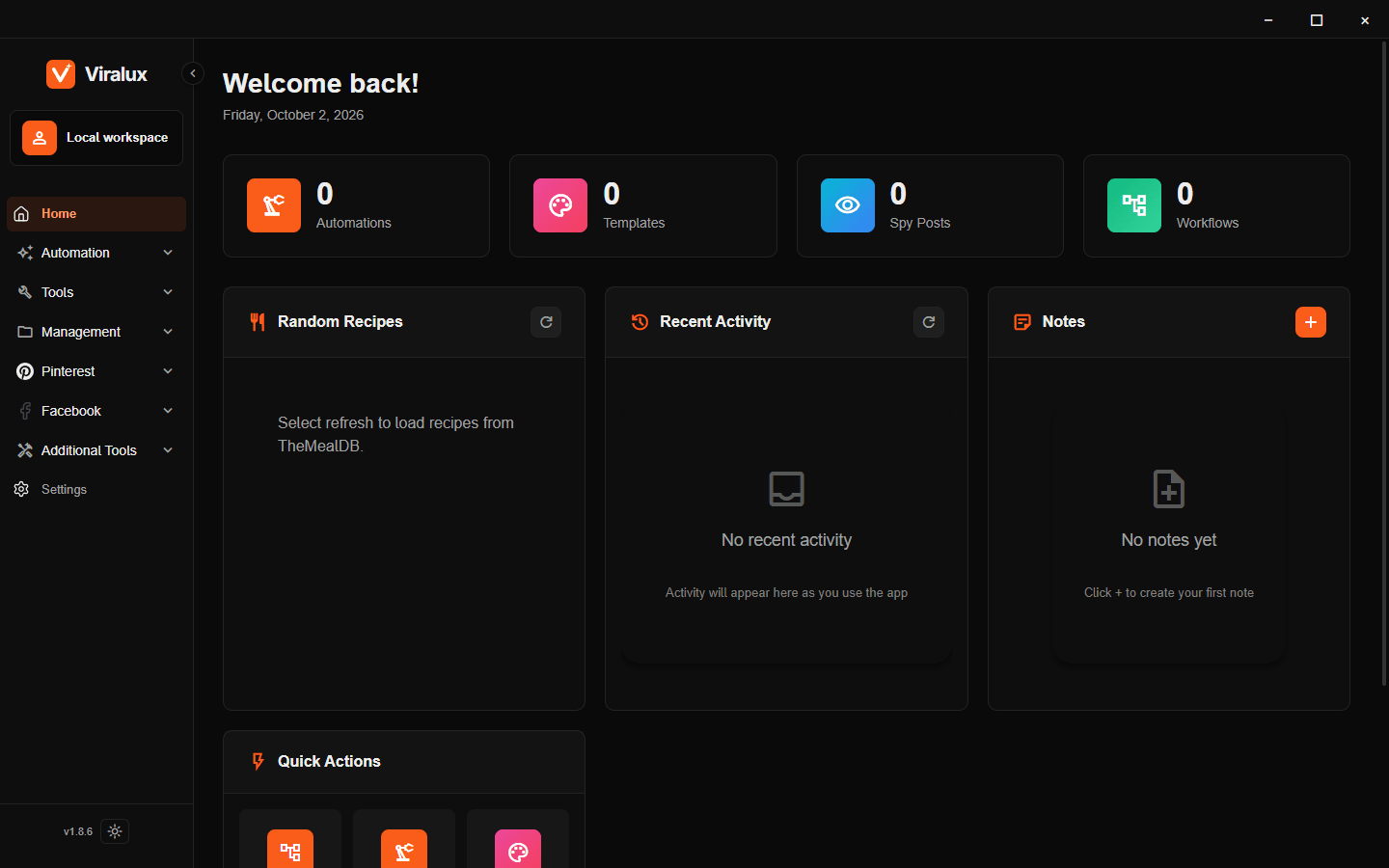
Task: Expand the Tools menu chevron
Action: pyautogui.click(x=168, y=292)
